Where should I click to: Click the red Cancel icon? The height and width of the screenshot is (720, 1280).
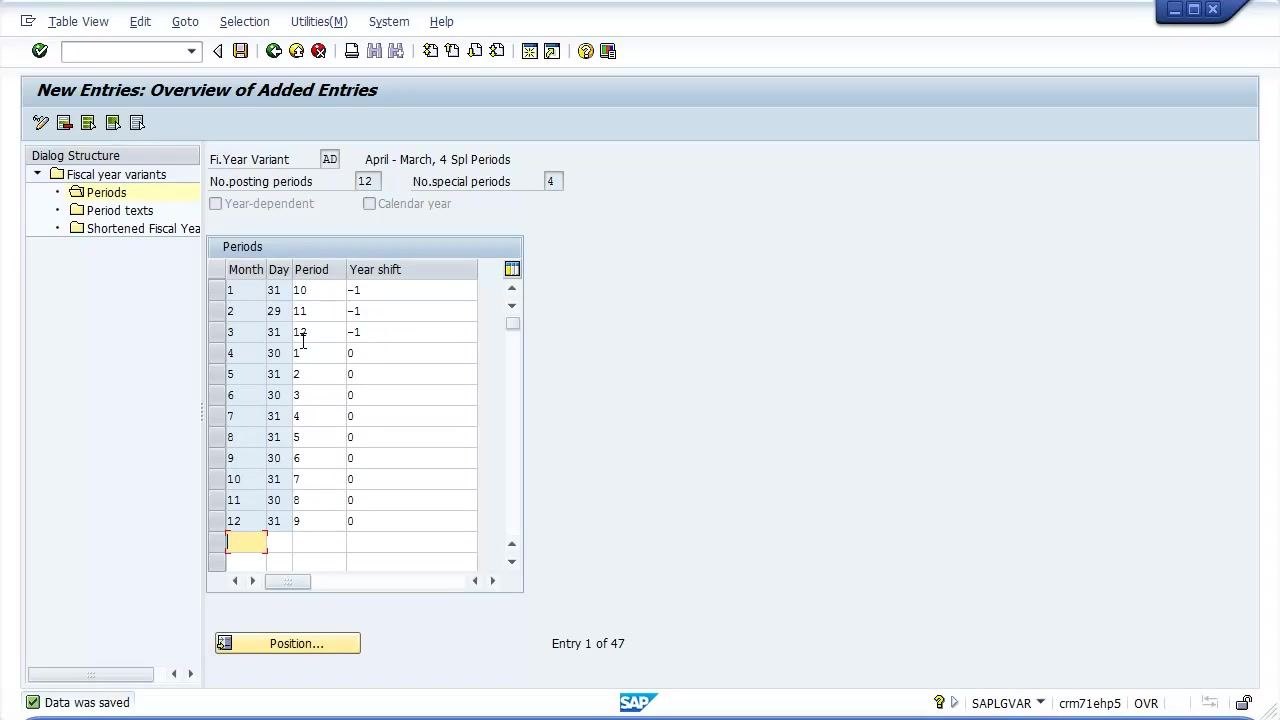point(319,51)
